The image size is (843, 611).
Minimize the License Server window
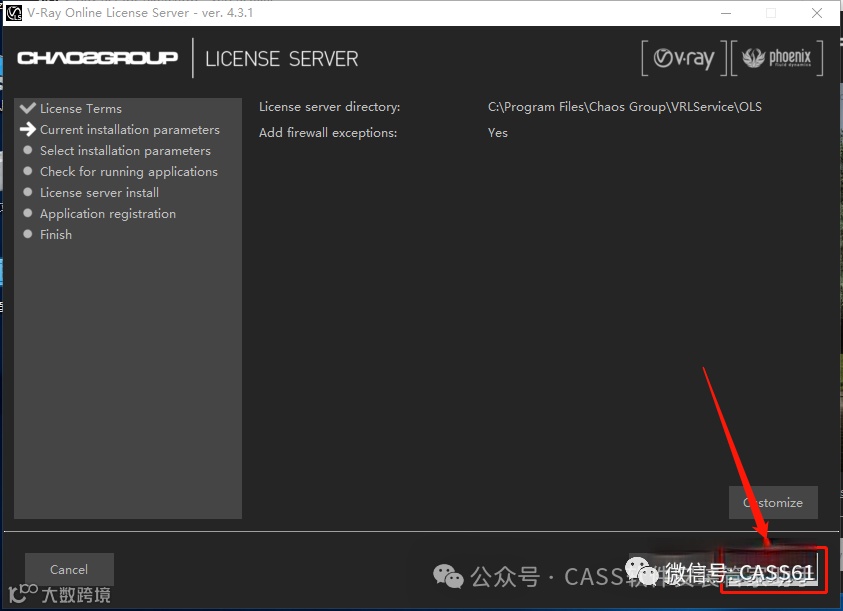pos(726,13)
